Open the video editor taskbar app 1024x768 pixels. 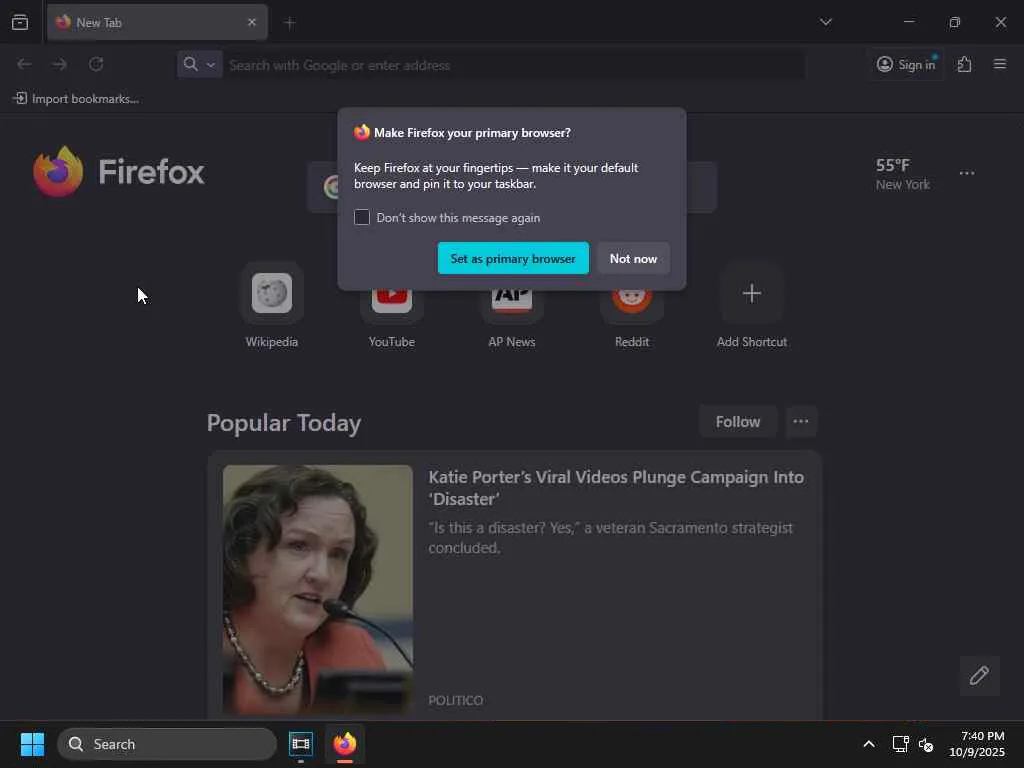coord(301,744)
